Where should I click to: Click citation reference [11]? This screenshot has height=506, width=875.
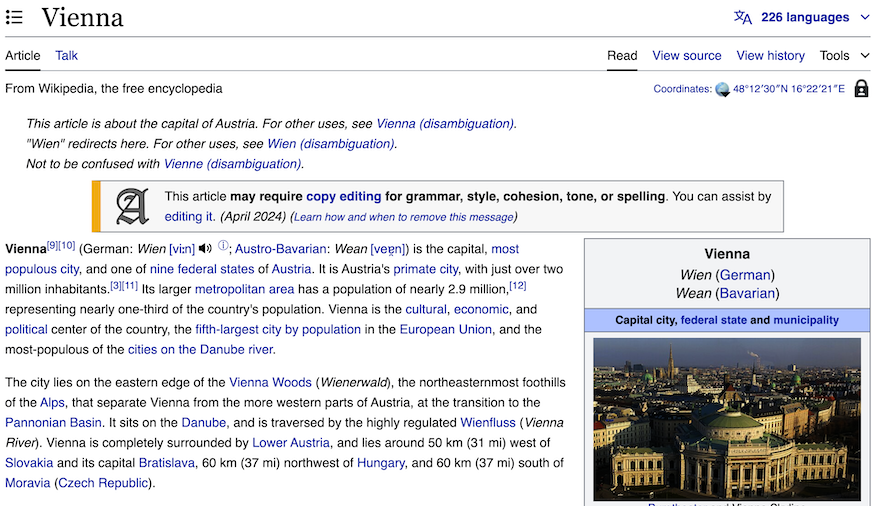pos(130,285)
